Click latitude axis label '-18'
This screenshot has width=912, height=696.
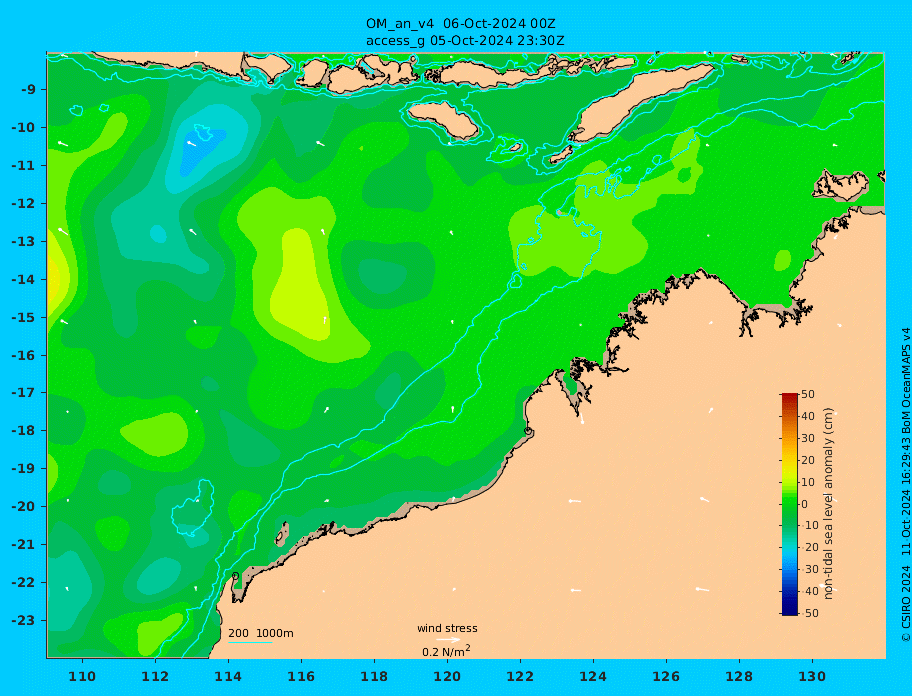click(23, 431)
